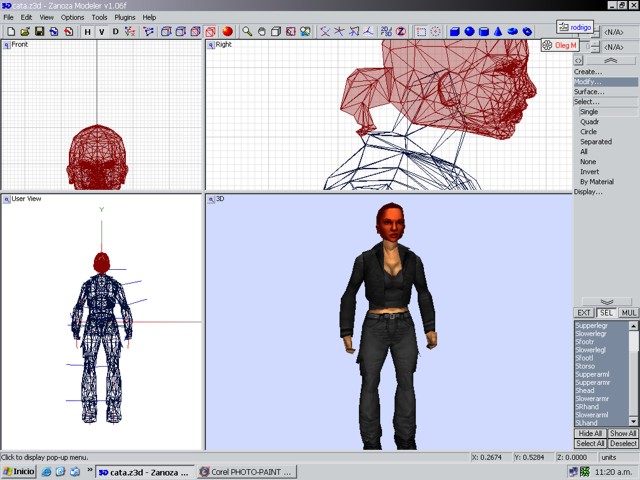The image size is (640, 480).
Task: Click the red sphere render icon
Action: pyautogui.click(x=227, y=31)
